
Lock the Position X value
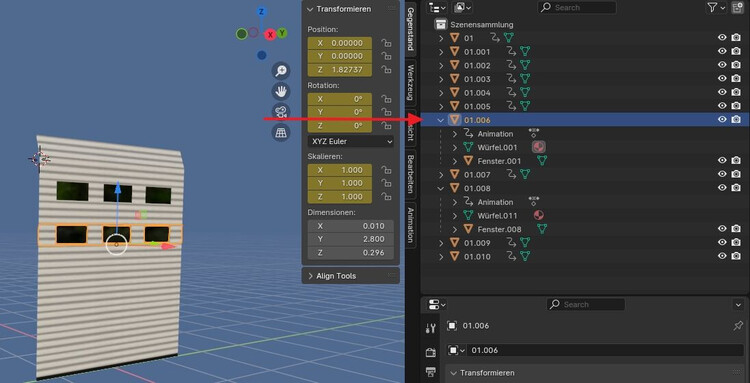(x=386, y=43)
